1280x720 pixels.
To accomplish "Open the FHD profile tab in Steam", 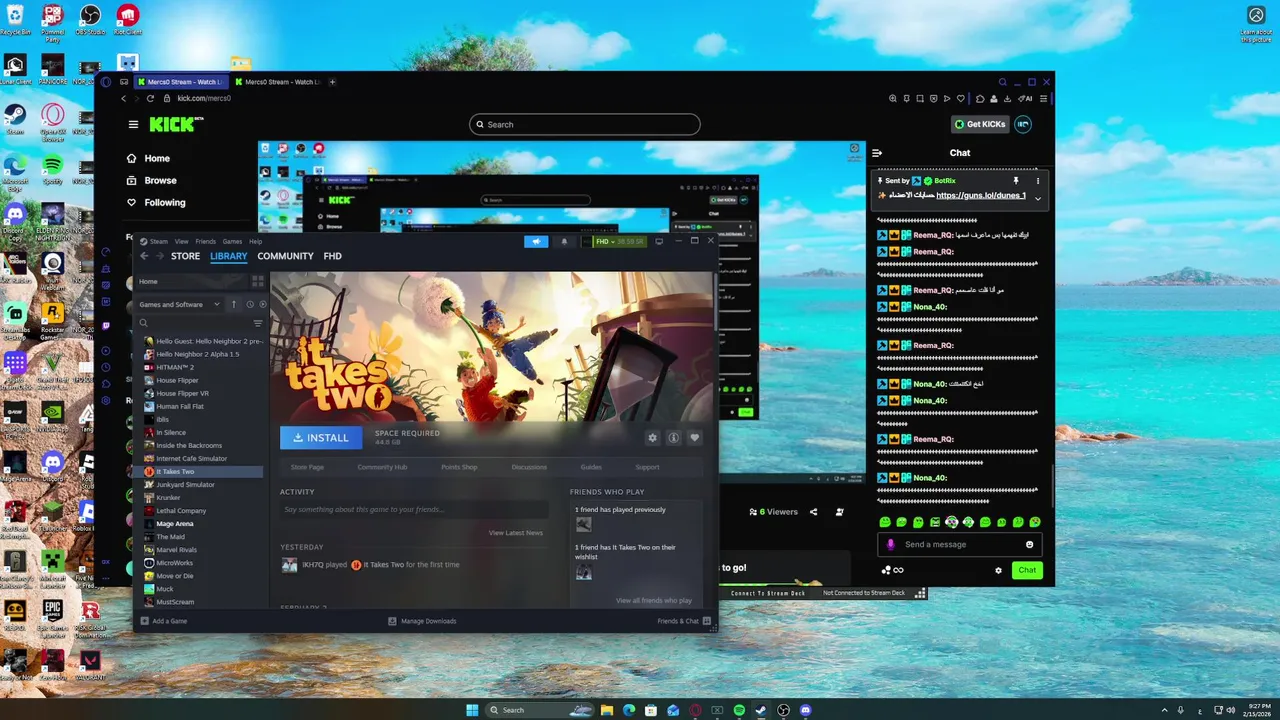I will point(333,256).
